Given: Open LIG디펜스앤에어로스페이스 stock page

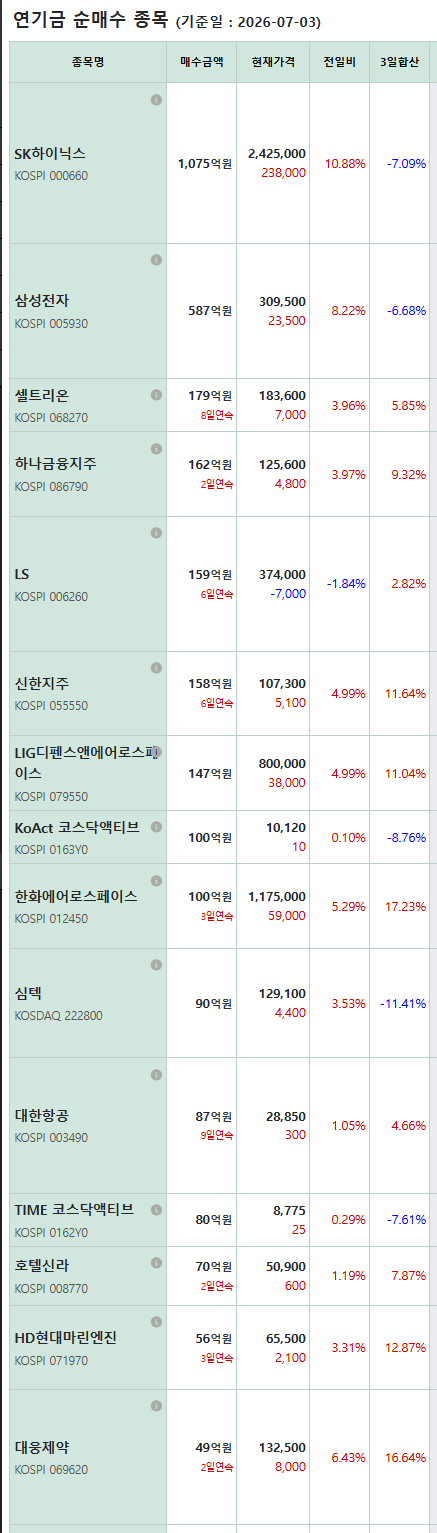Looking at the screenshot, I should pos(82,762).
